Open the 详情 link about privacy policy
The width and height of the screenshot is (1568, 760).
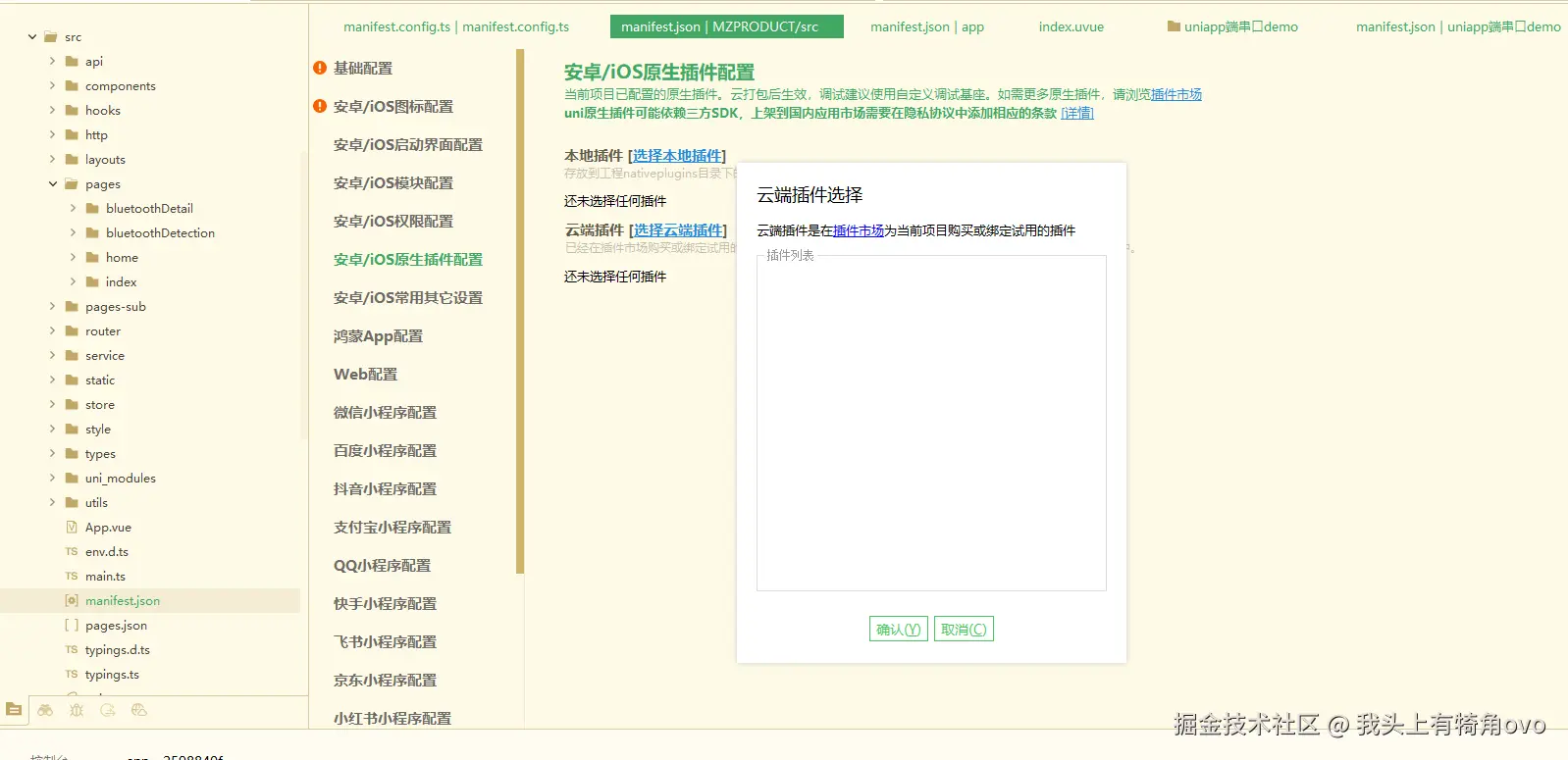pos(1077,113)
